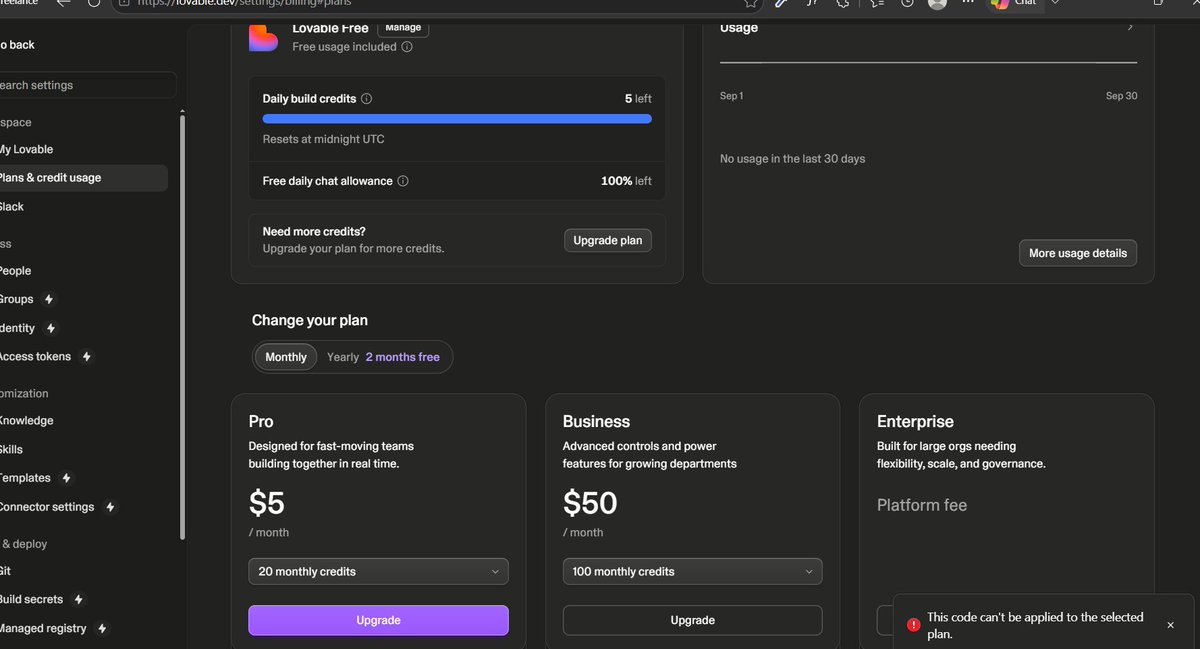Viewport: 1200px width, 649px height.
Task: Click the sidebar vertical scrollbar
Action: [x=182, y=326]
